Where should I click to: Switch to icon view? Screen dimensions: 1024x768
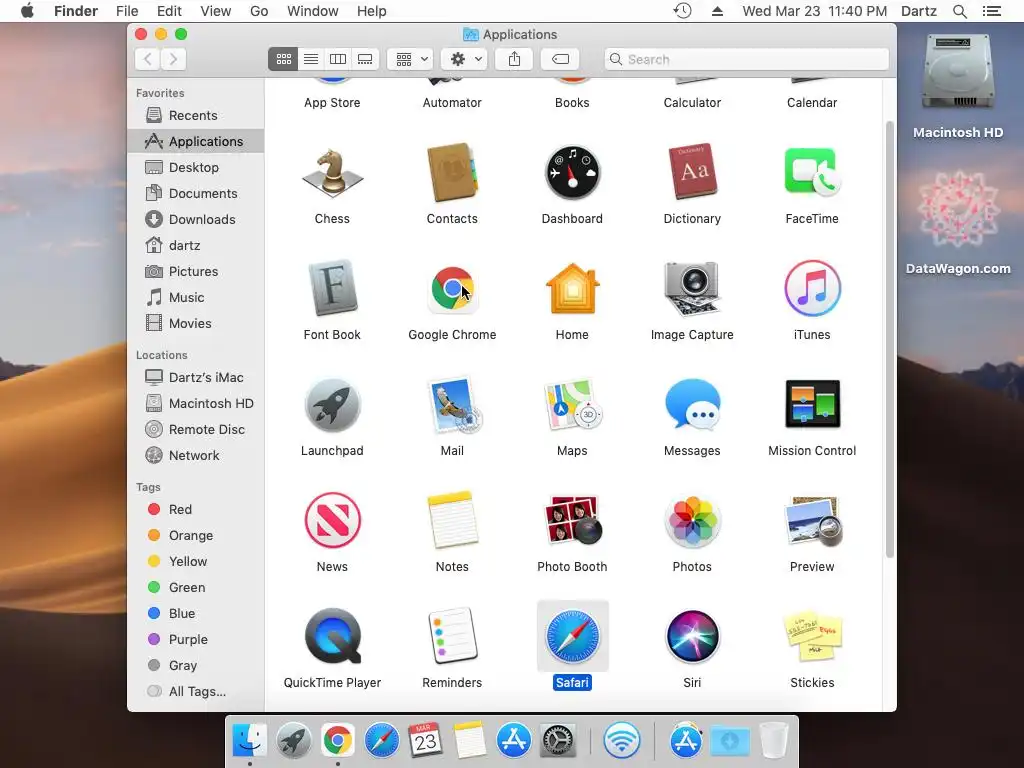(283, 59)
